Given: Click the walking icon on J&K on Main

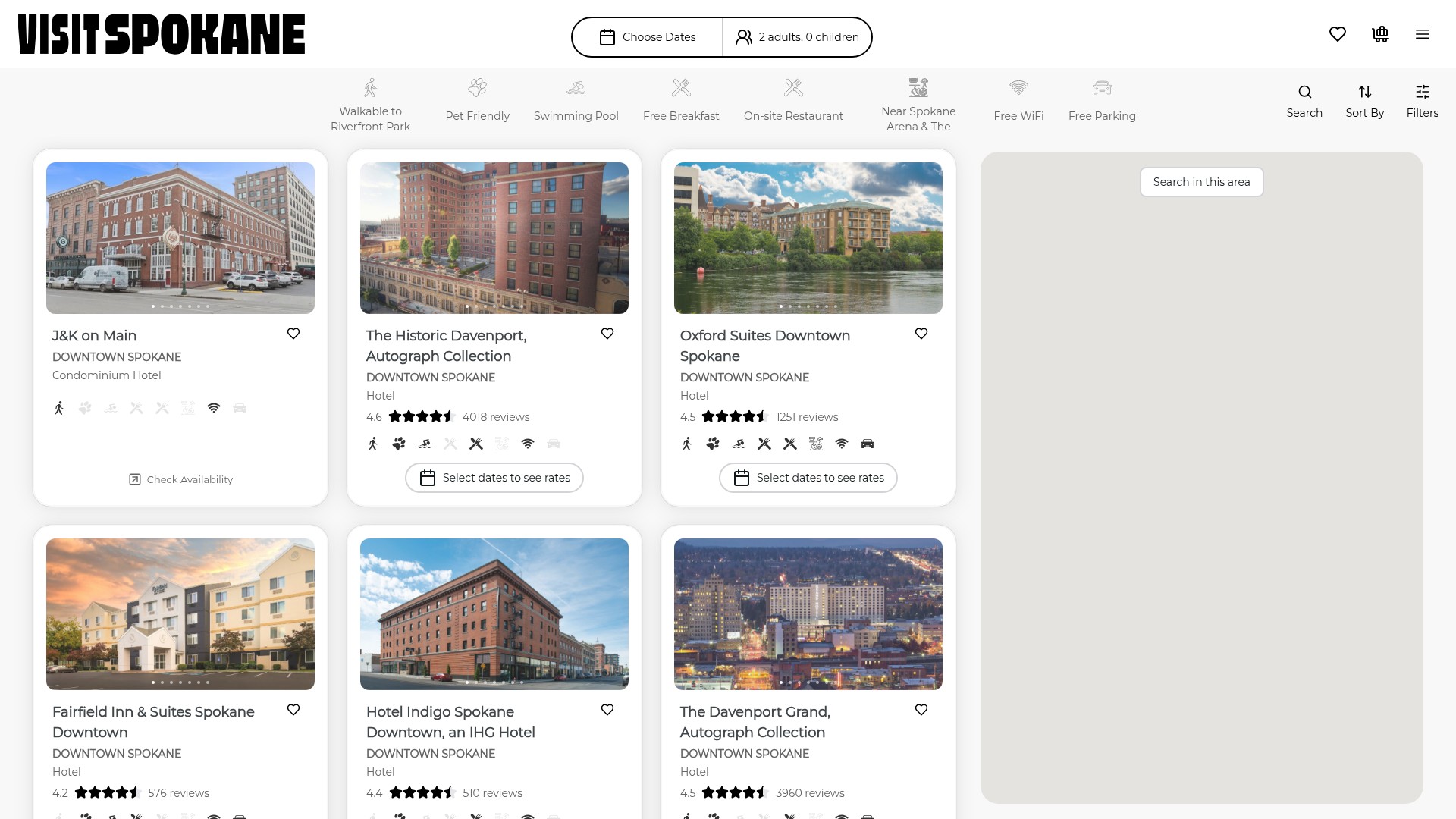Looking at the screenshot, I should pos(59,408).
